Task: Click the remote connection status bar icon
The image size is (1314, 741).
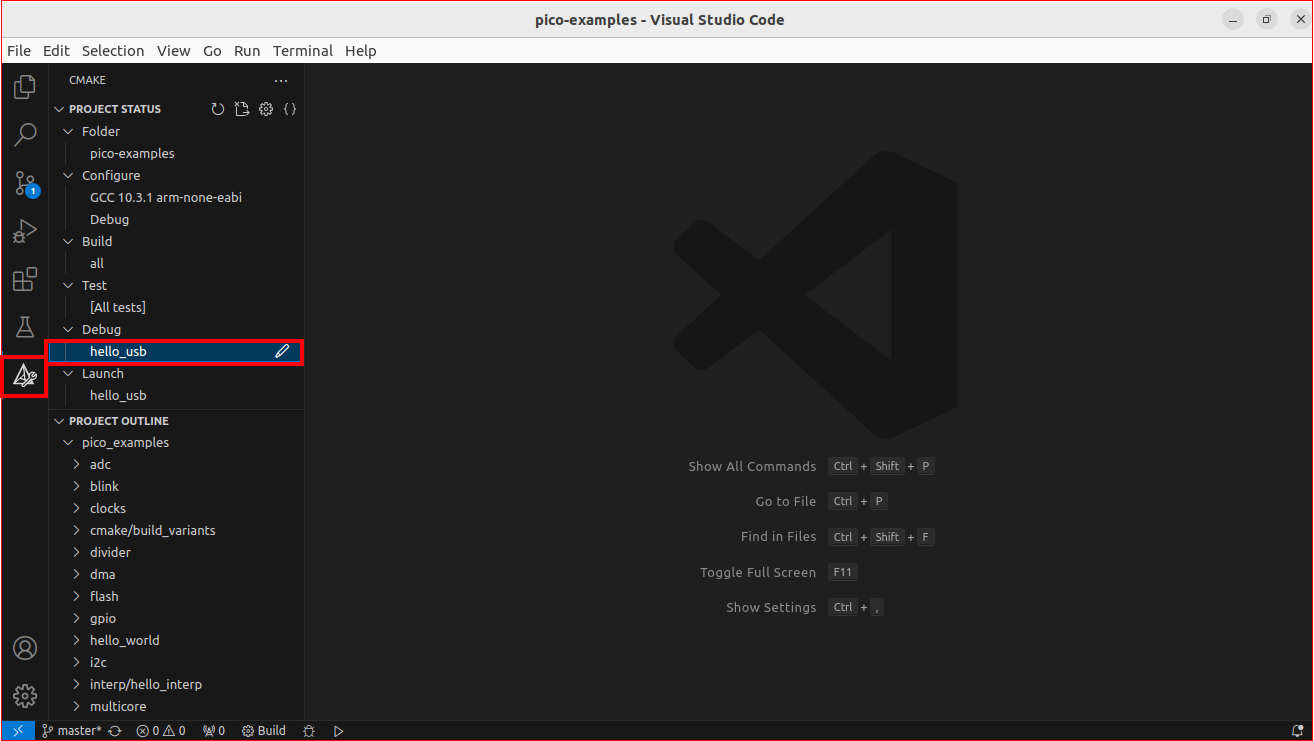Action: click(16, 730)
